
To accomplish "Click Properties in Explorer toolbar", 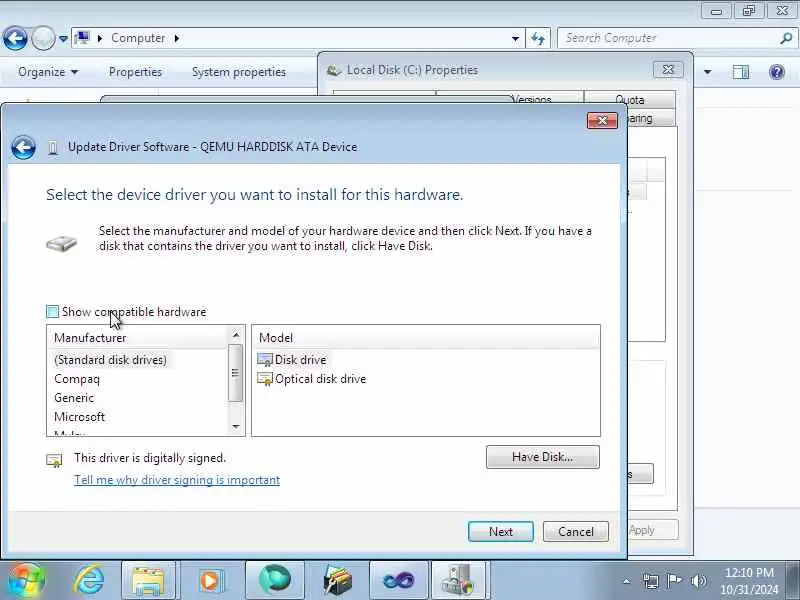I will [135, 72].
